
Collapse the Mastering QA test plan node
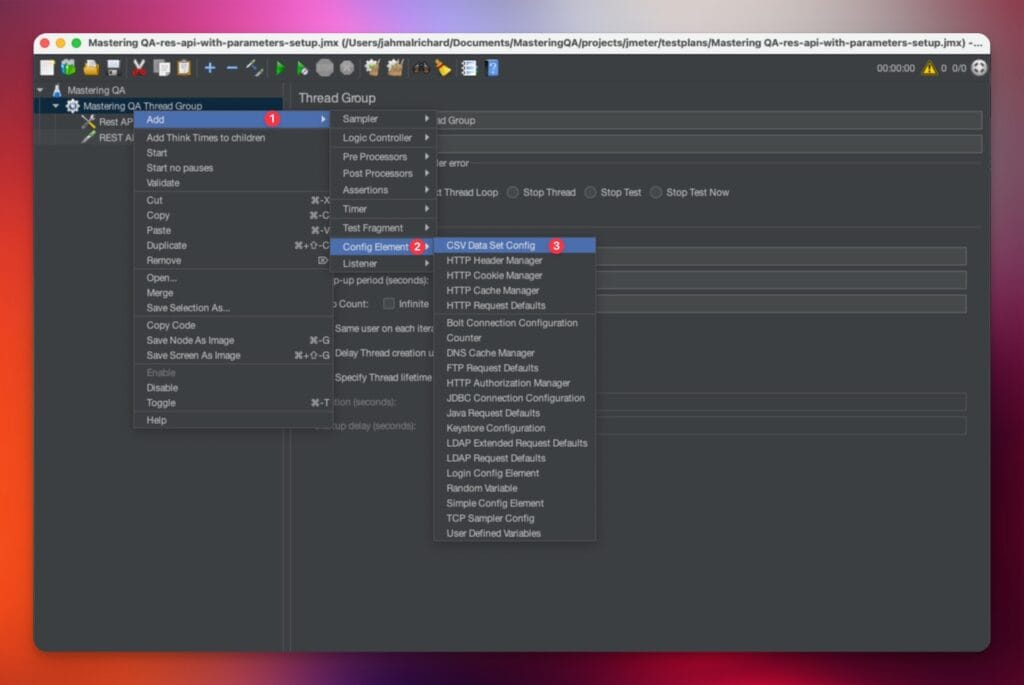tap(40, 90)
